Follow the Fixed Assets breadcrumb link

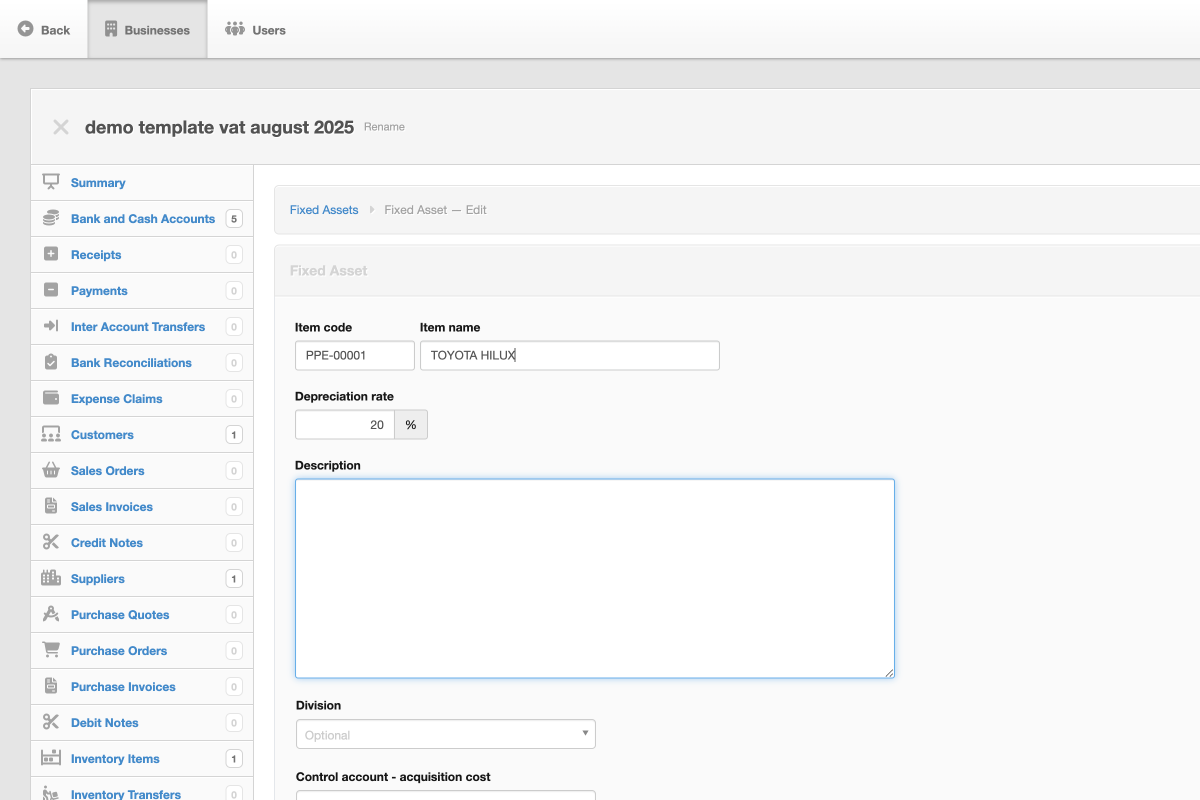324,210
